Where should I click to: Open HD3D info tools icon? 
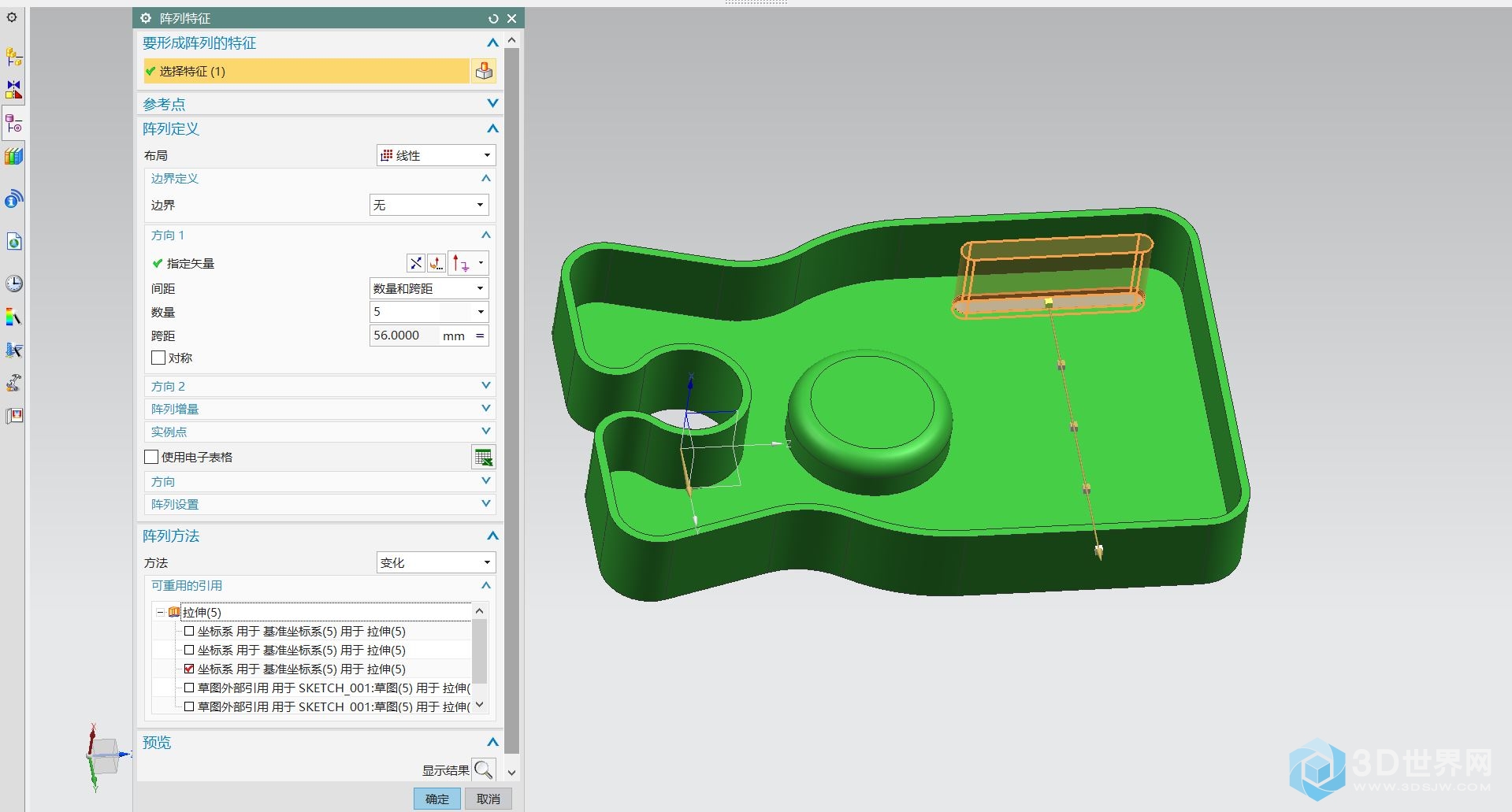(14, 199)
